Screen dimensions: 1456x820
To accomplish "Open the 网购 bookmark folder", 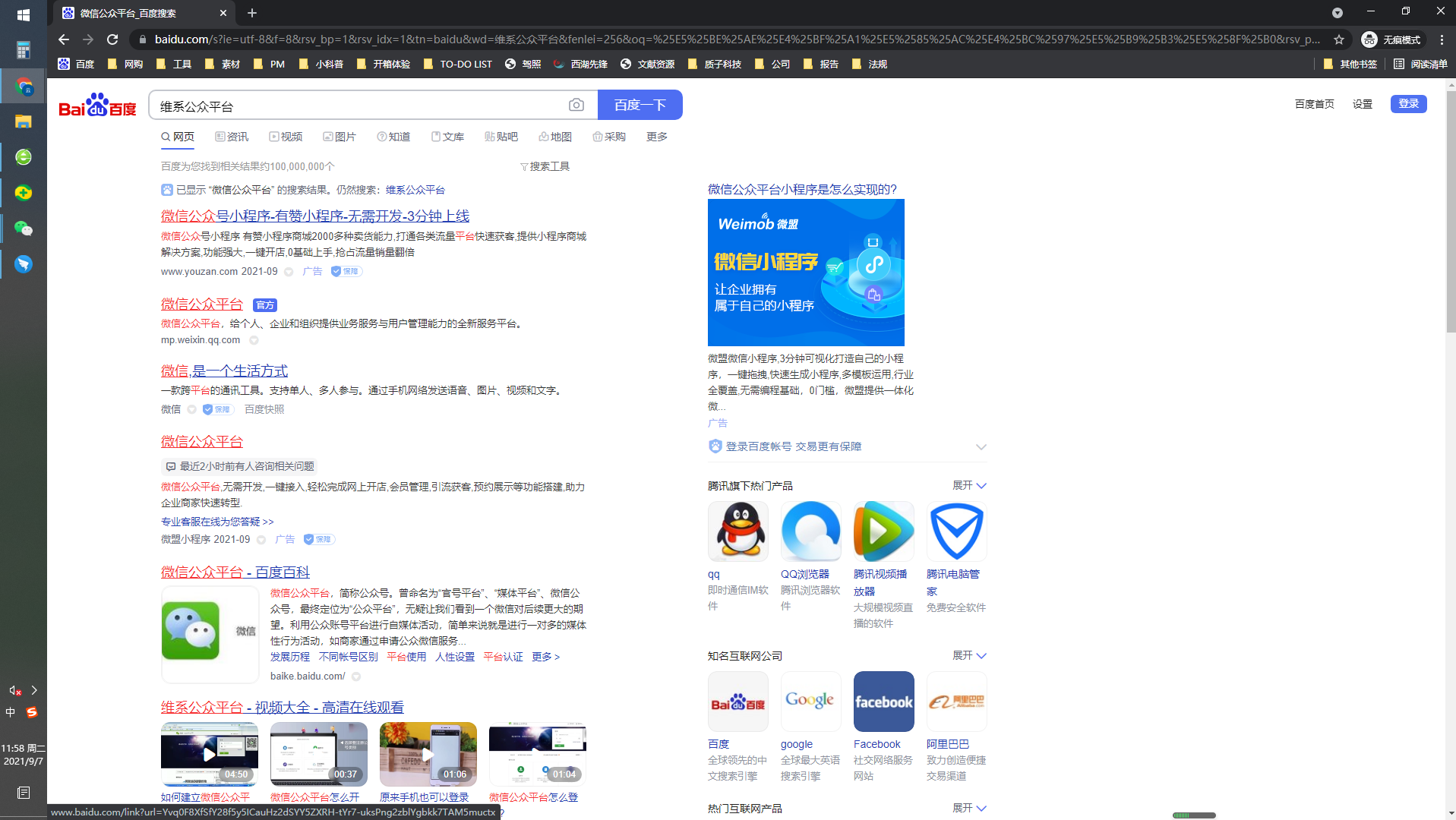I will (125, 65).
